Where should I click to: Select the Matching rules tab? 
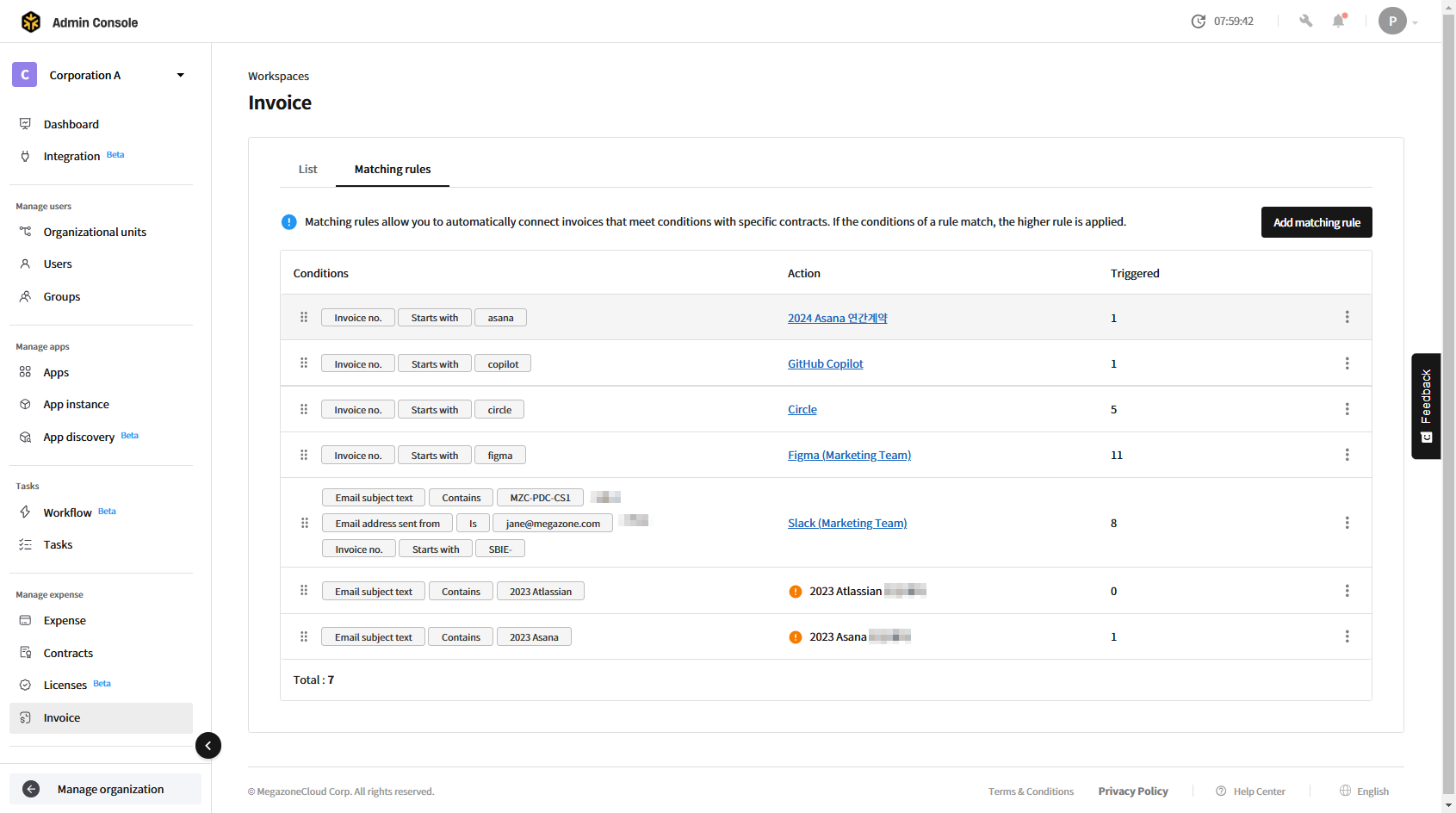[x=393, y=169]
